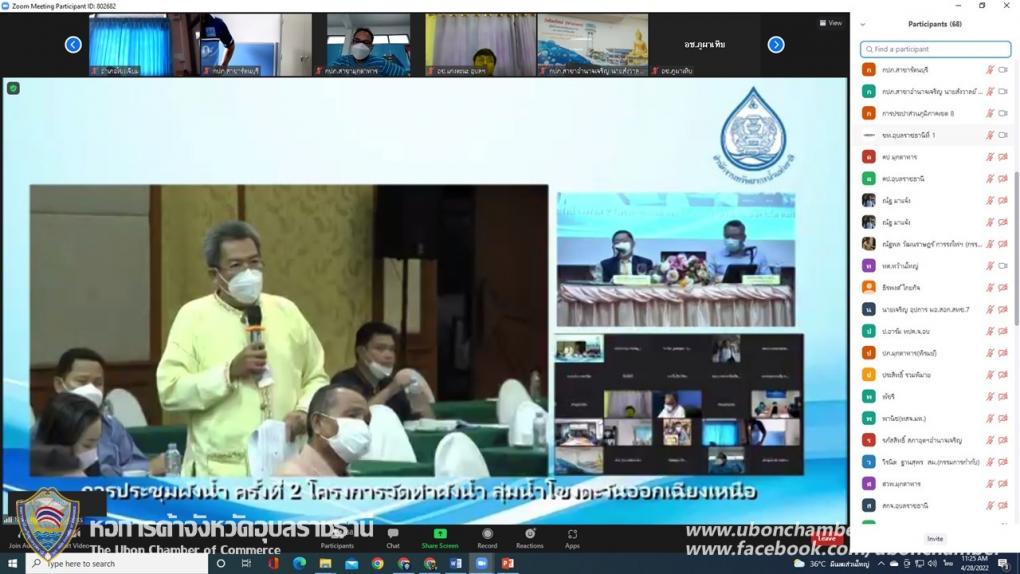
Task: Select the thumbnail with golden Buddha statue
Action: [x=593, y=44]
